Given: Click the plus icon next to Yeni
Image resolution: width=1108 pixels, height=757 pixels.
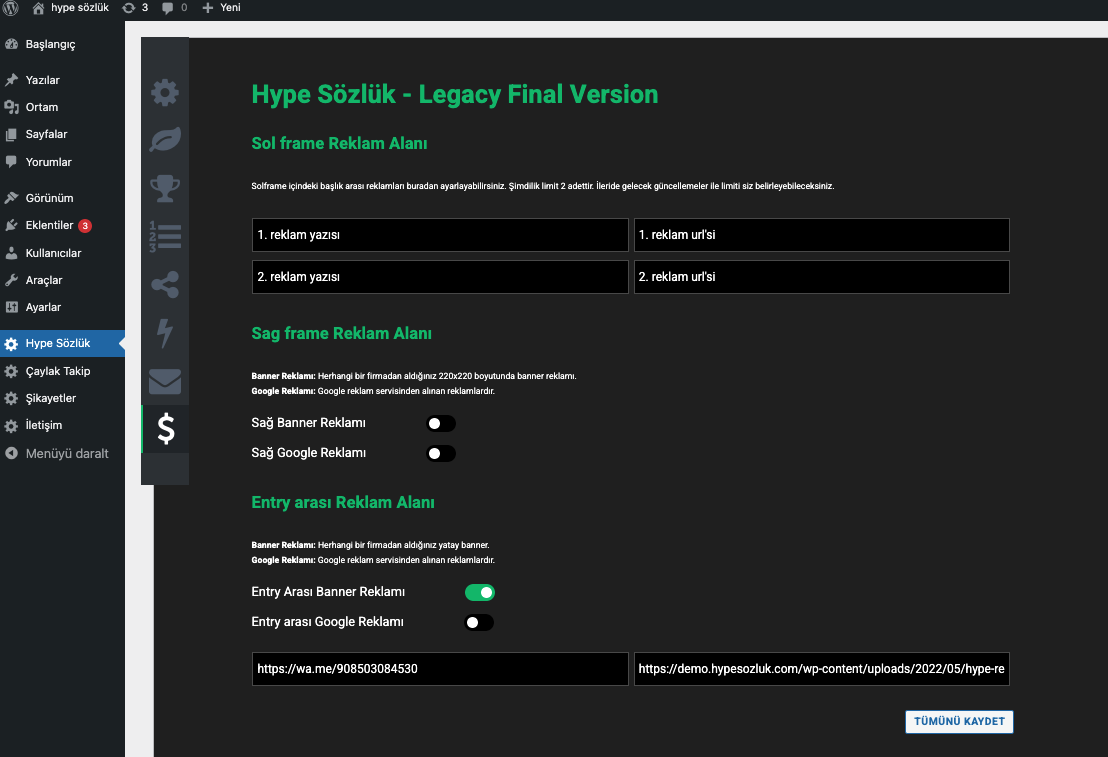Looking at the screenshot, I should [208, 8].
